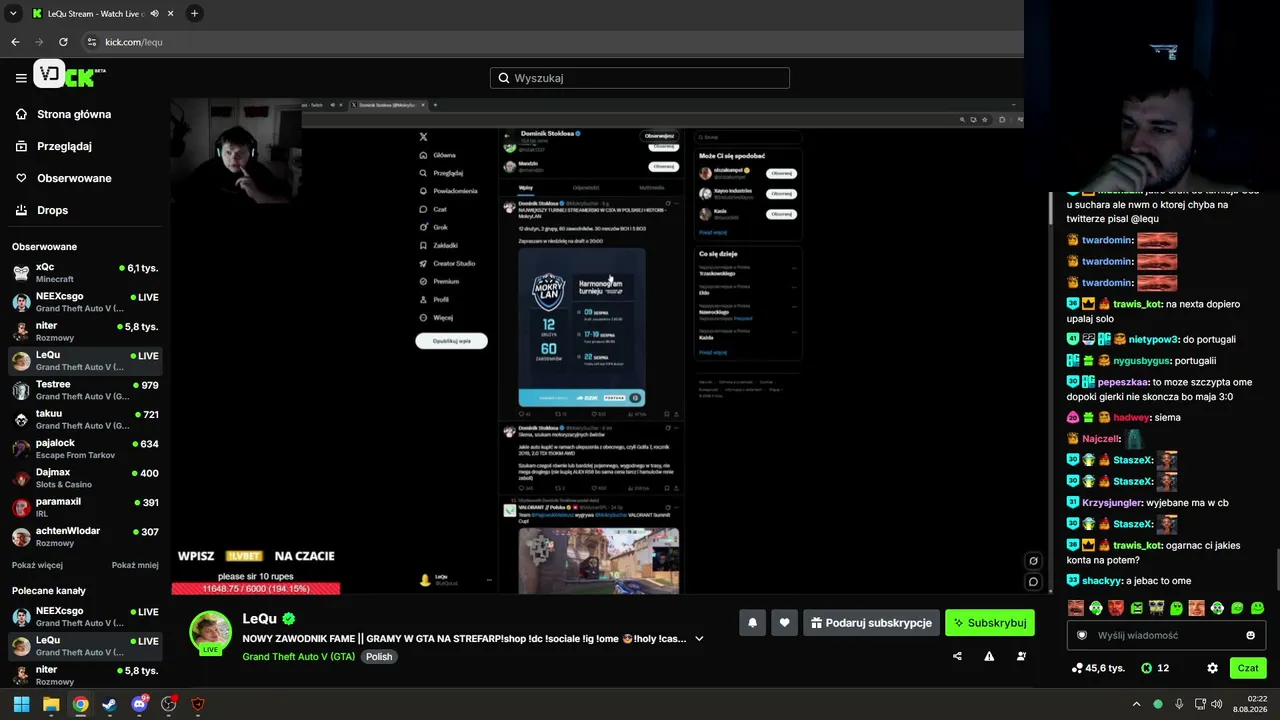This screenshot has height=720, width=1280.
Task: Open LeQu under Polecane kanały
Action: click(x=85, y=646)
